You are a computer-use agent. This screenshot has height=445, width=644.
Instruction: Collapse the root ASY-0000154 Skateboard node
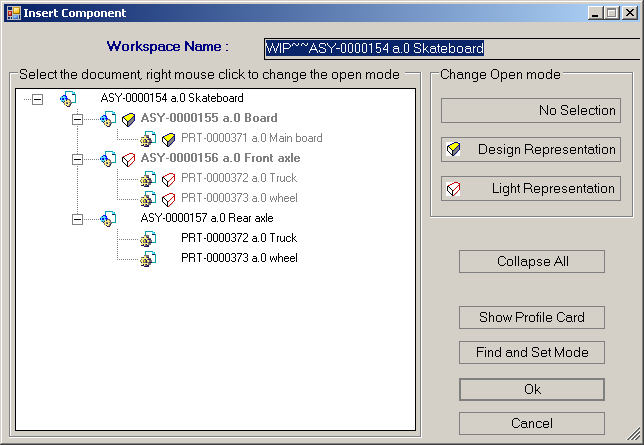[38, 99]
